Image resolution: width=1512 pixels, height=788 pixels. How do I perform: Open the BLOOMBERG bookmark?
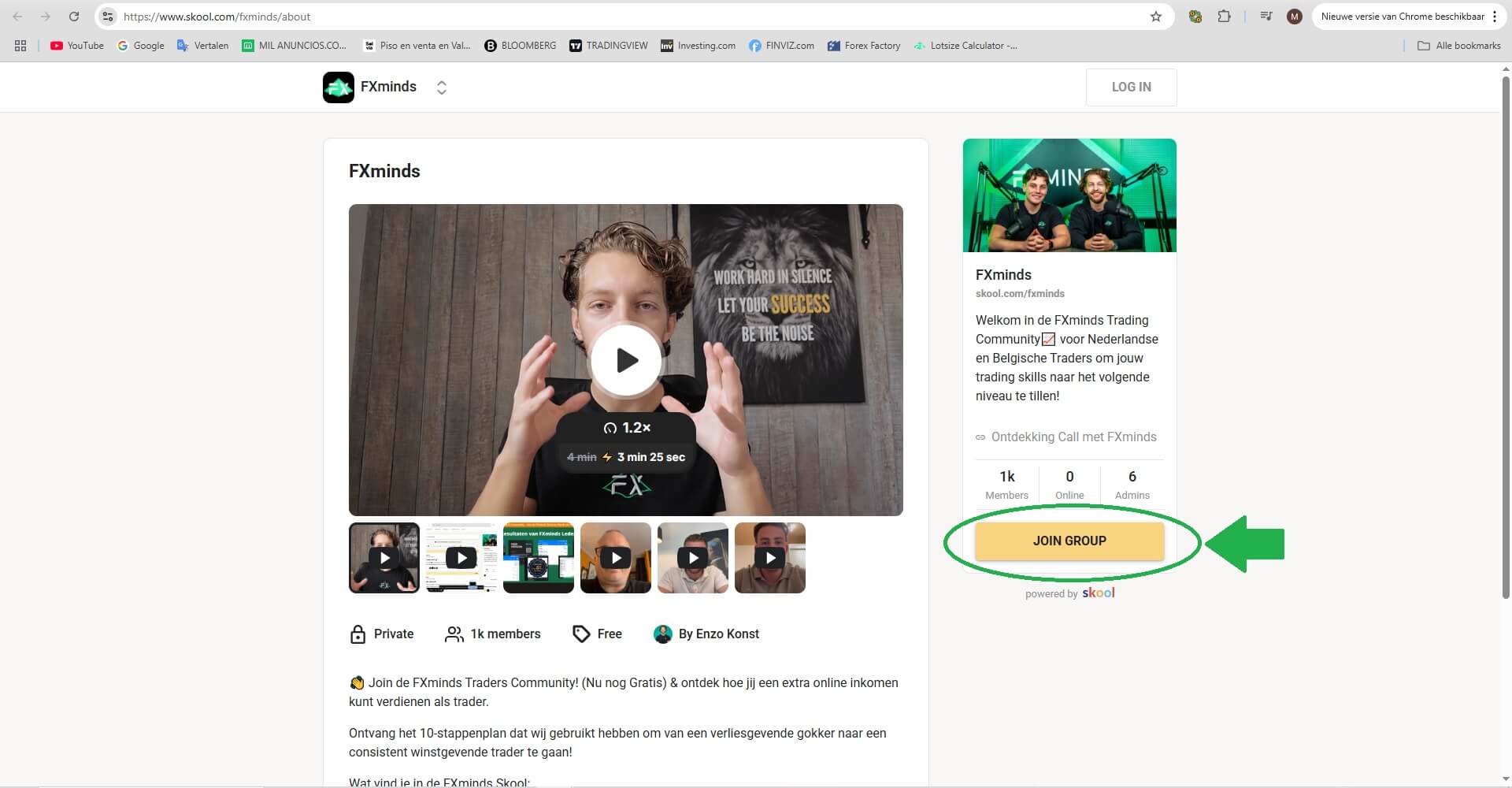pyautogui.click(x=520, y=46)
